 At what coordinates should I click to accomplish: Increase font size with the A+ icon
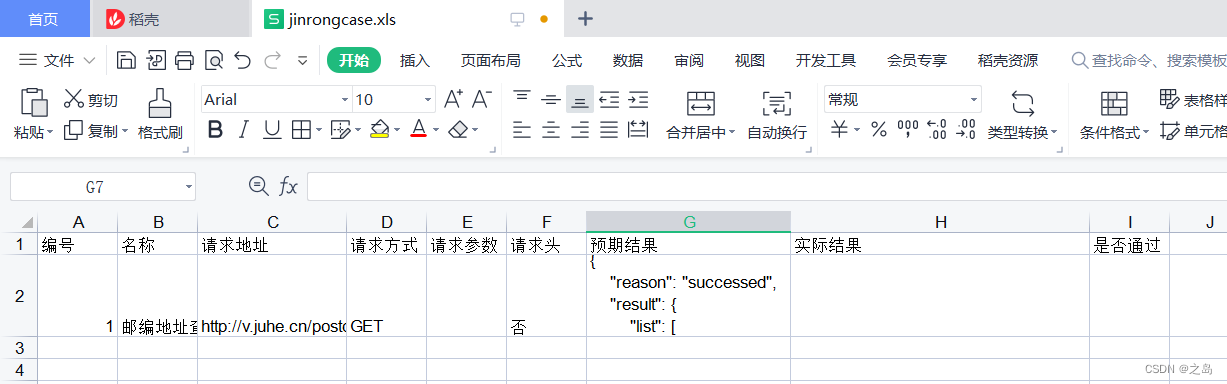pos(453,99)
